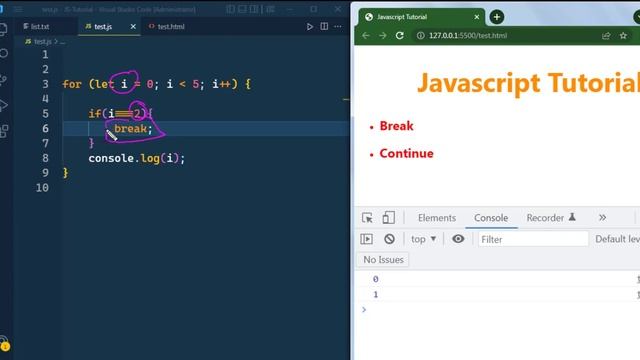This screenshot has width=640, height=360.
Task: Open a new browser tab
Action: [497, 17]
